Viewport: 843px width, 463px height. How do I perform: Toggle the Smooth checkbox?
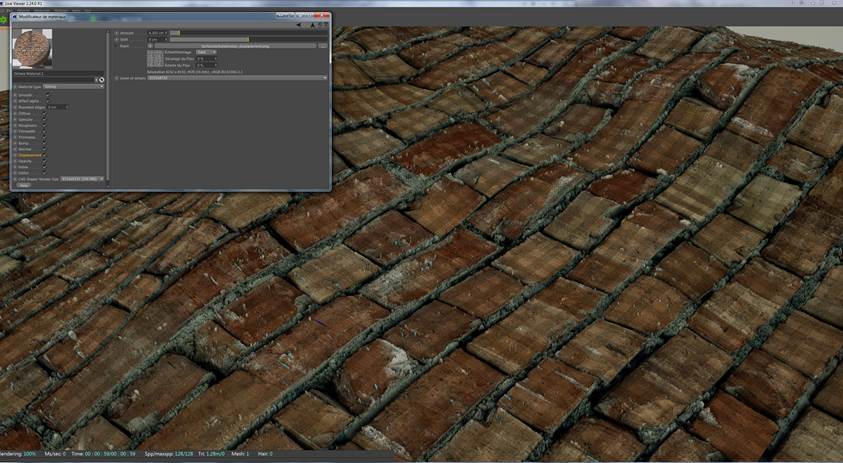pyautogui.click(x=47, y=95)
